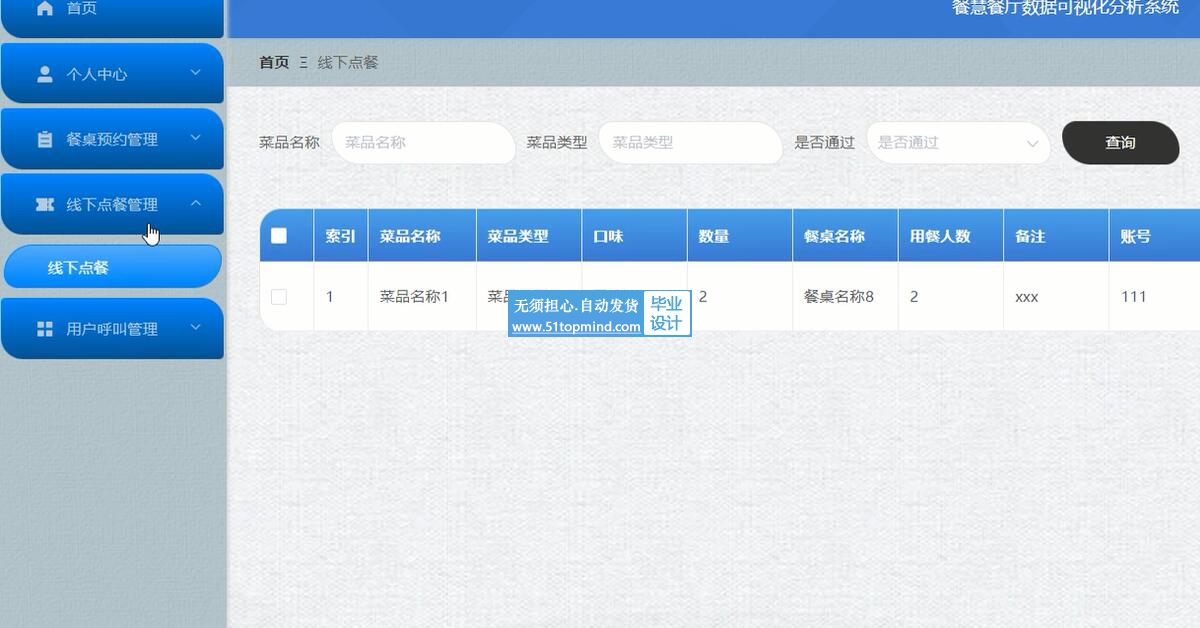Click the person icon beside 个人中心
The width and height of the screenshot is (1200, 628).
pos(44,74)
